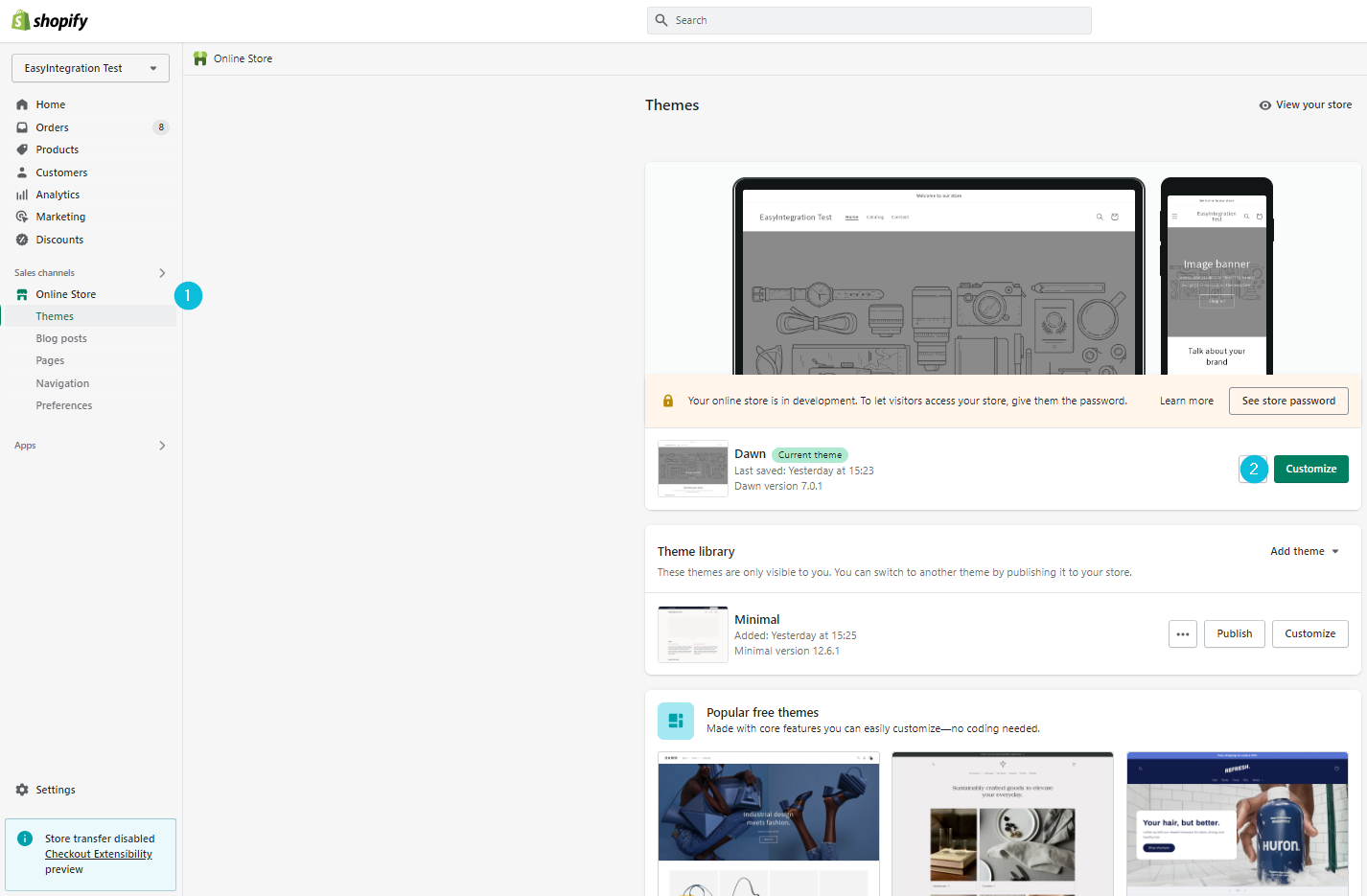
Task: Click the Settings gear icon
Action: point(22,790)
